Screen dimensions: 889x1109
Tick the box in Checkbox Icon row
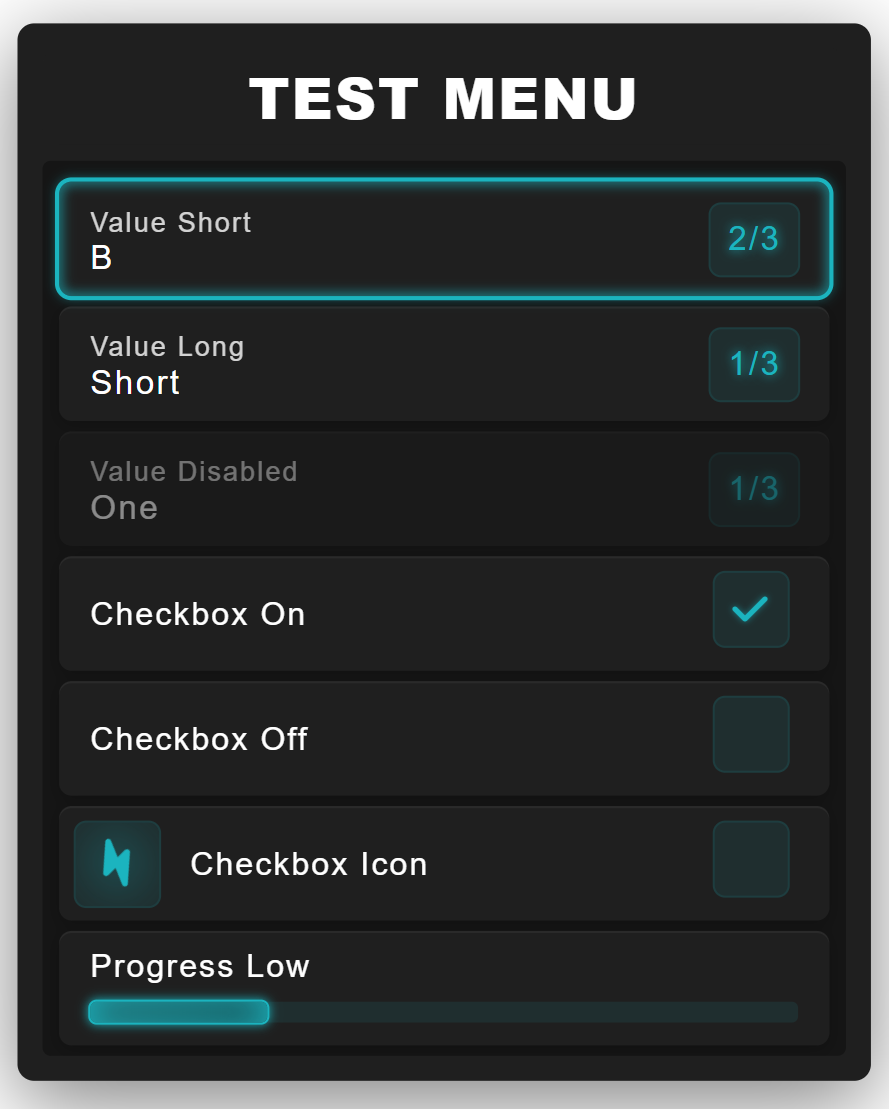pyautogui.click(x=751, y=860)
